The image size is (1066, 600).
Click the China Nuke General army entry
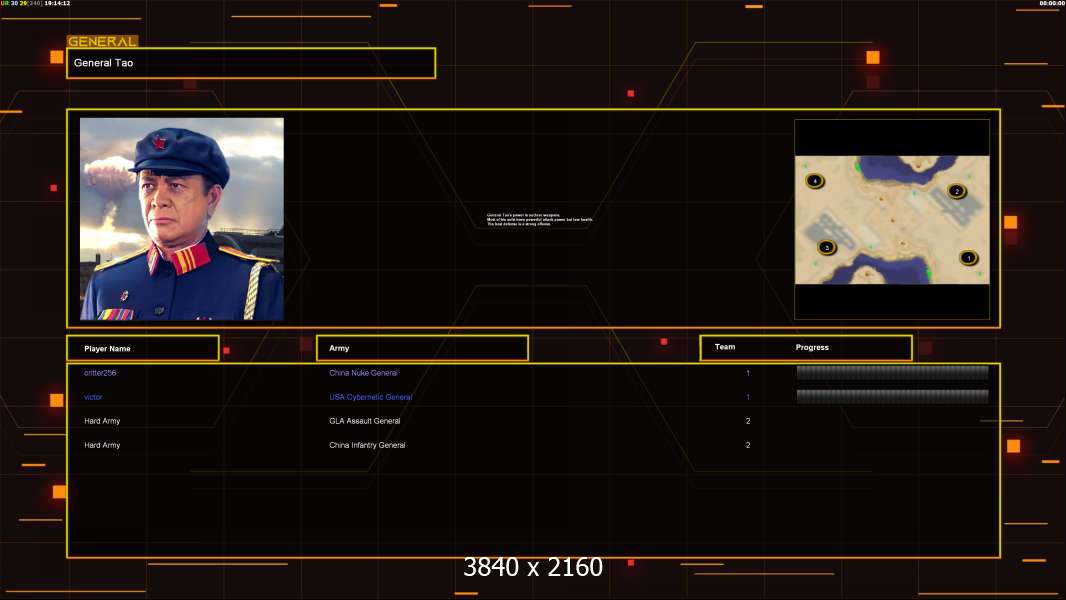coord(364,373)
